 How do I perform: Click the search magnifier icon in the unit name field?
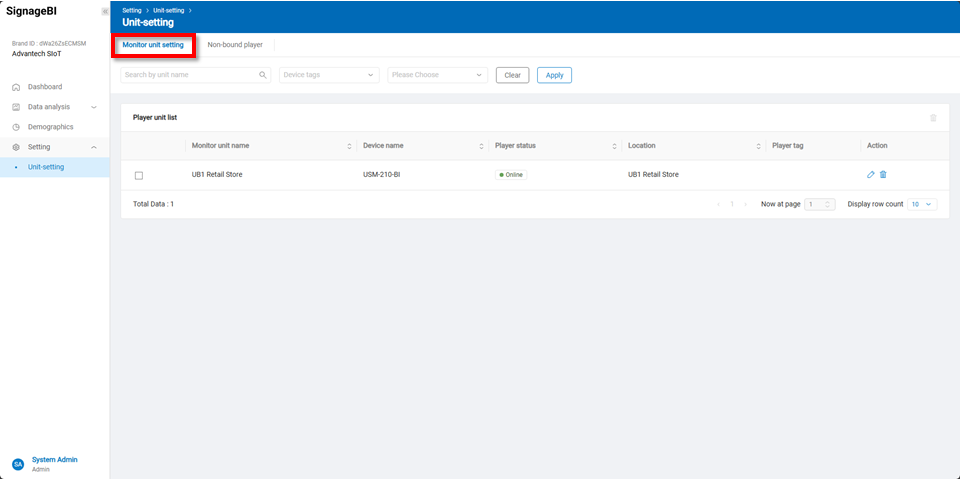(263, 75)
